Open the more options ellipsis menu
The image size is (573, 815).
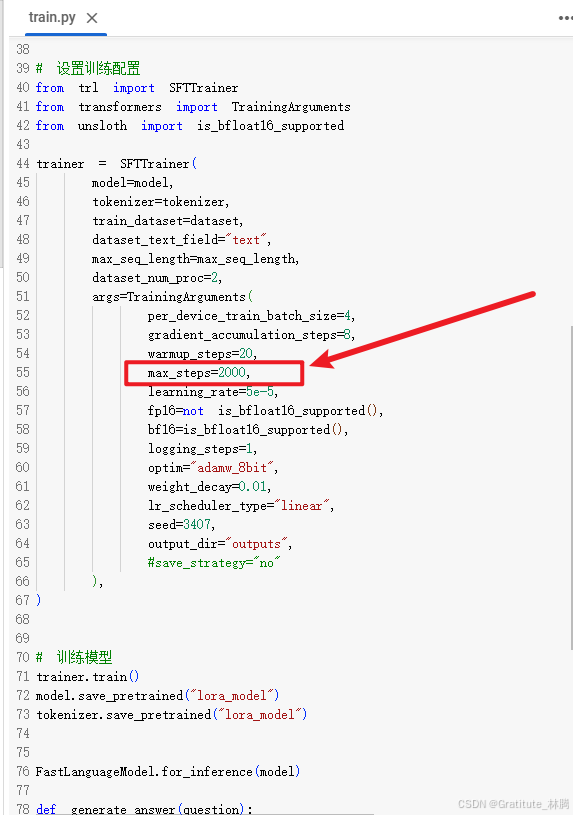pos(565,18)
